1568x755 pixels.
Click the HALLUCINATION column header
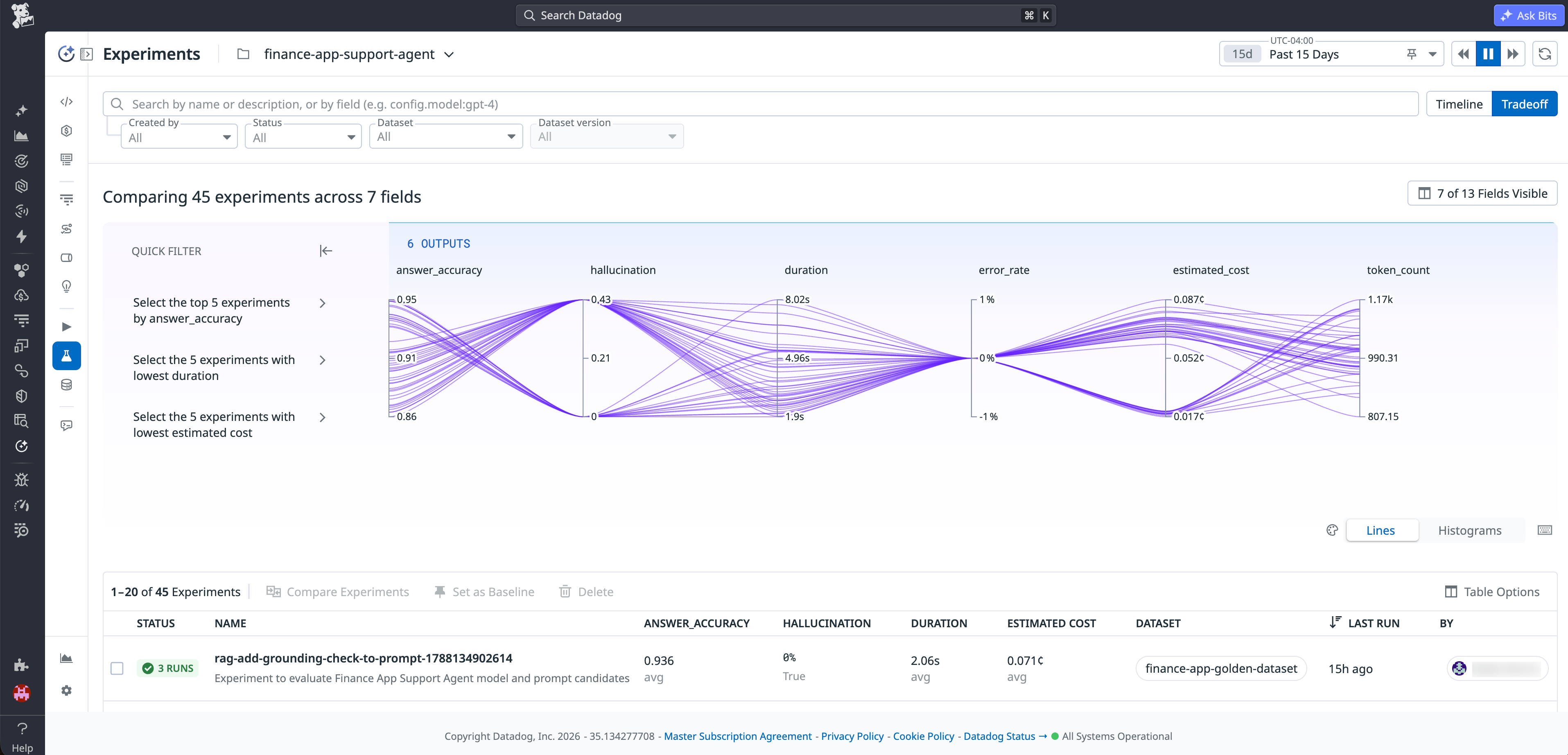(x=827, y=623)
